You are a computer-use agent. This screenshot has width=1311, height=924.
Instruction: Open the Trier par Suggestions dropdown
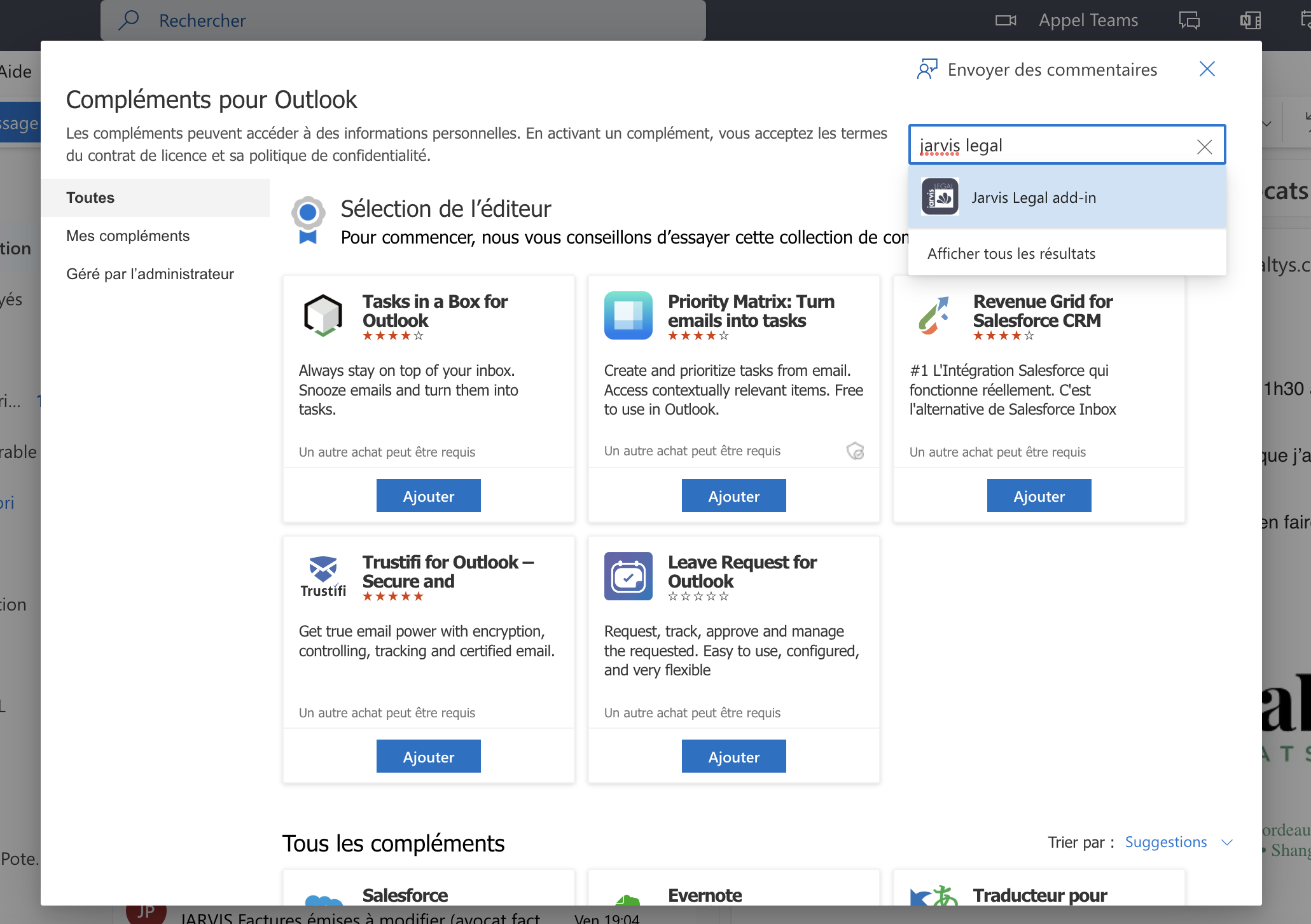pyautogui.click(x=1178, y=842)
